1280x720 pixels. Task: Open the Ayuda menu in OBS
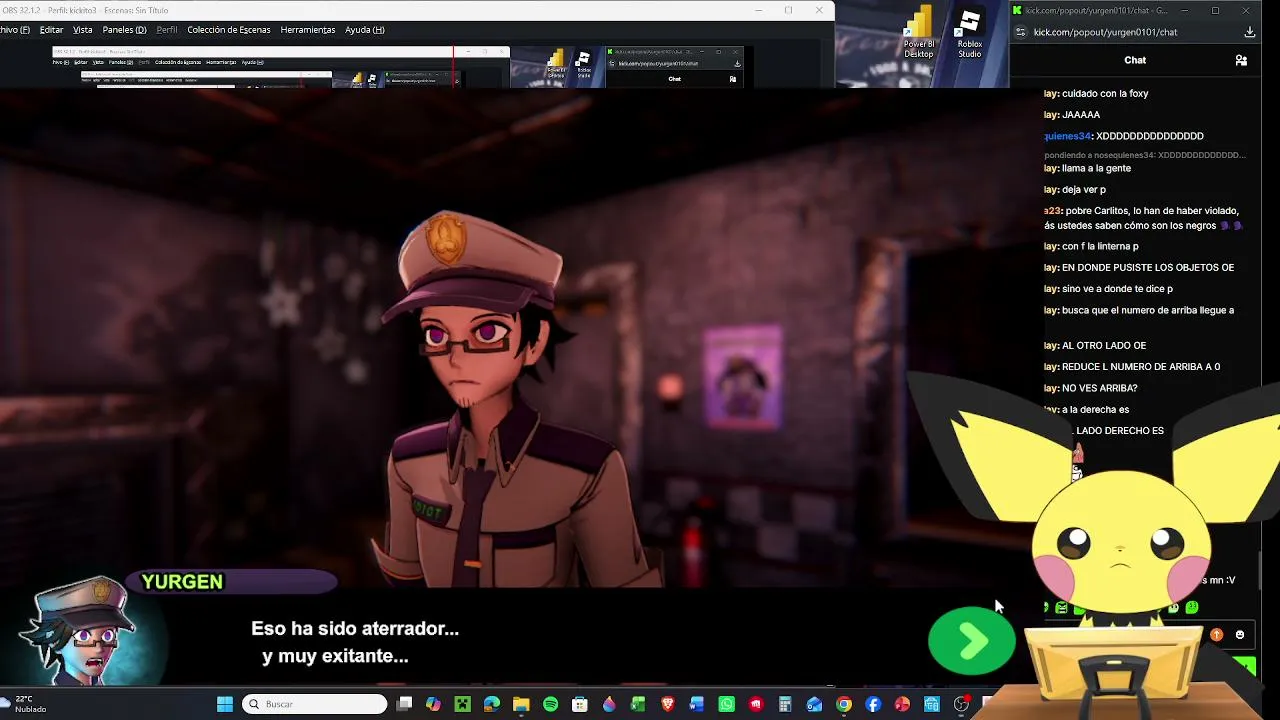click(364, 30)
